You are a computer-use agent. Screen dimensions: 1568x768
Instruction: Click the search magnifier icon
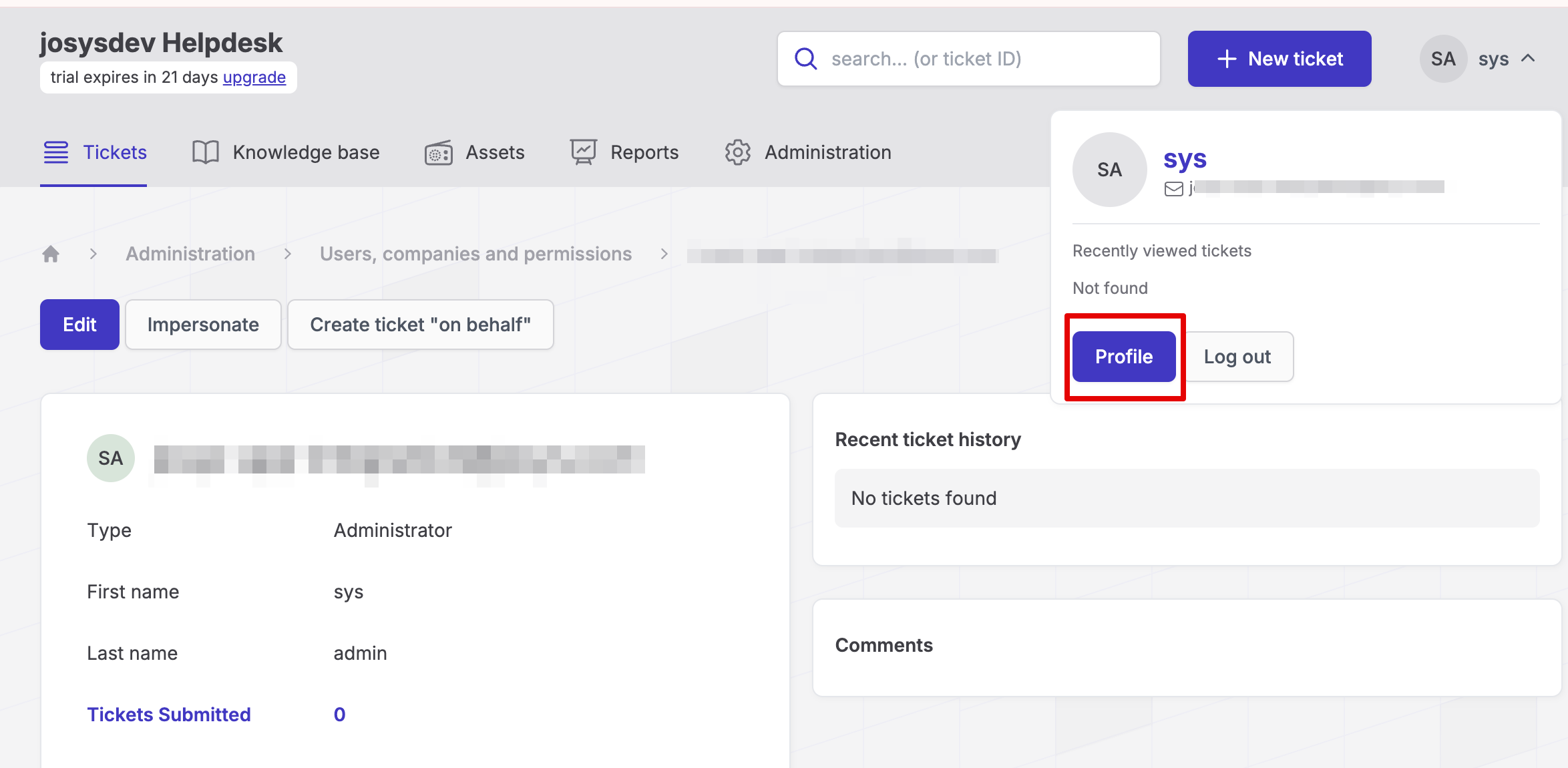pos(805,59)
